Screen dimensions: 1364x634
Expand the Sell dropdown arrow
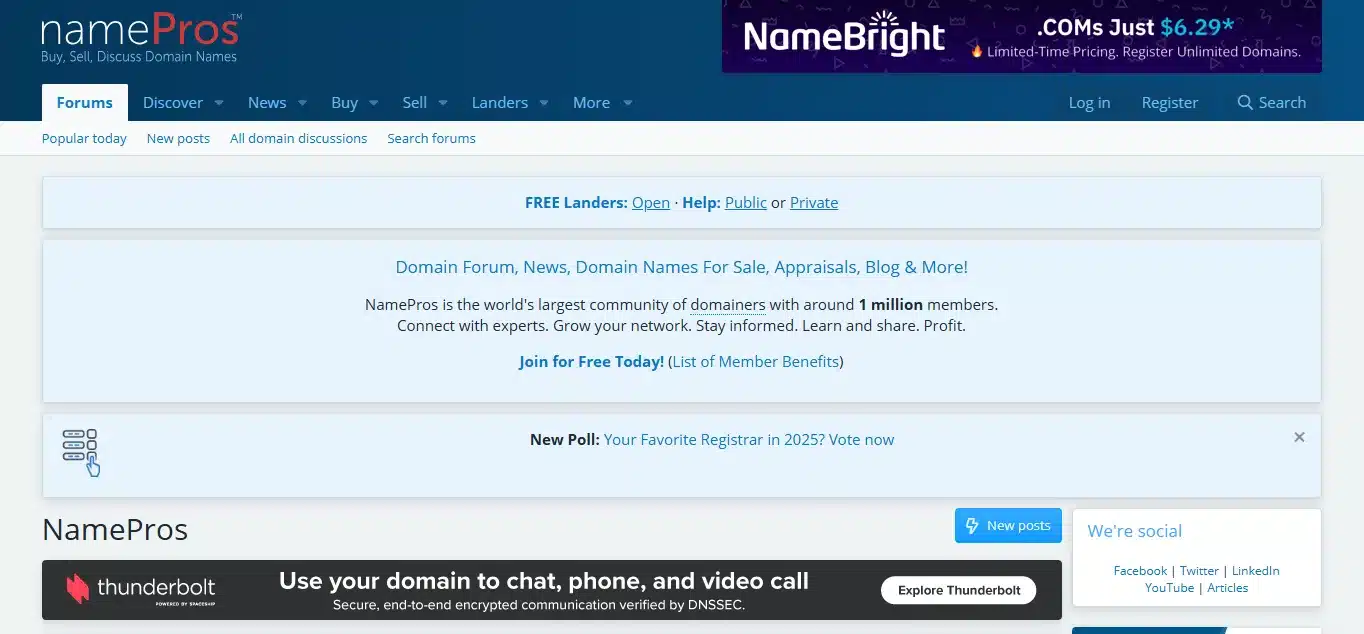click(x=443, y=103)
